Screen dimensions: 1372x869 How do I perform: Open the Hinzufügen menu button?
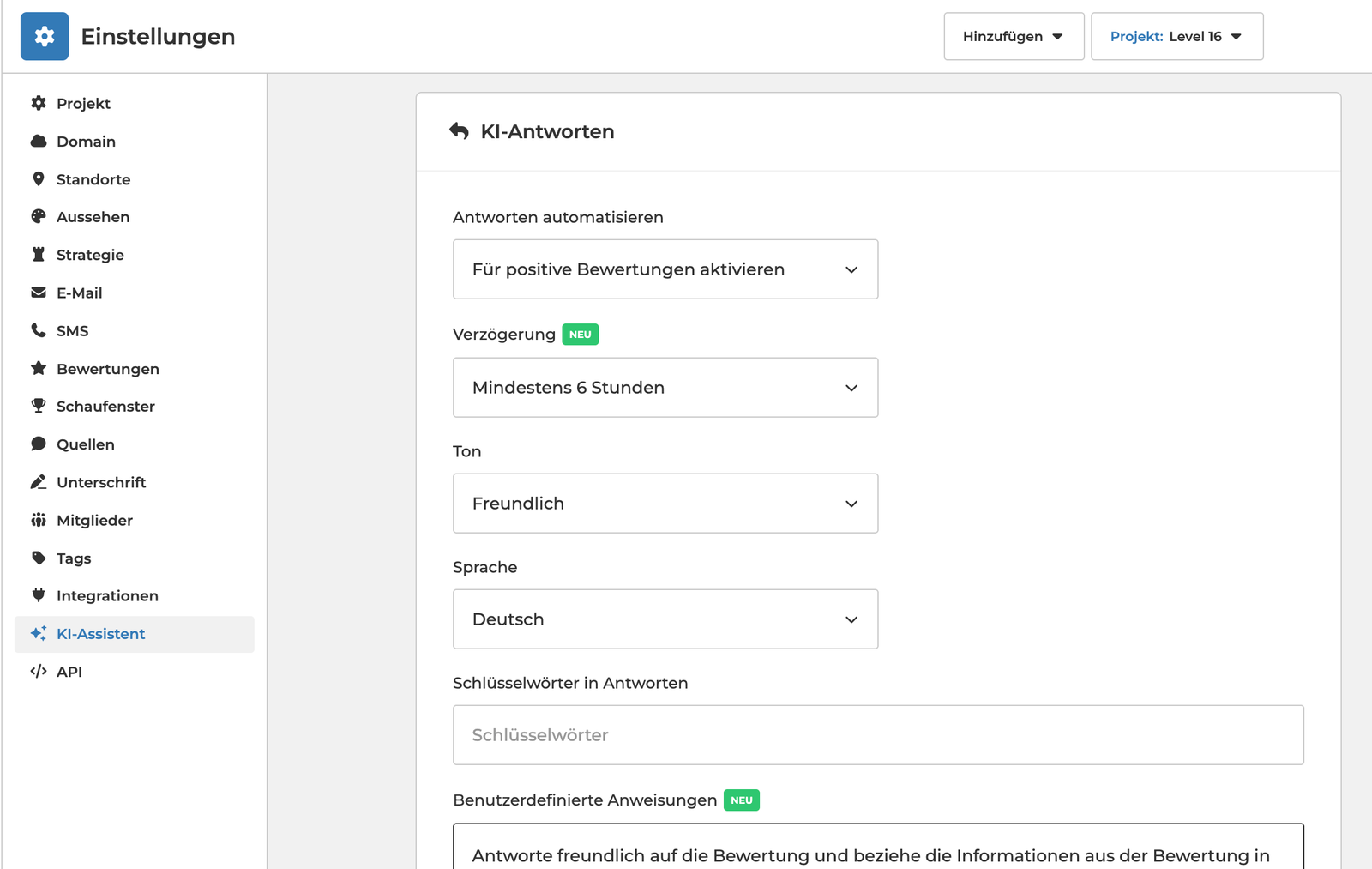click(1013, 36)
